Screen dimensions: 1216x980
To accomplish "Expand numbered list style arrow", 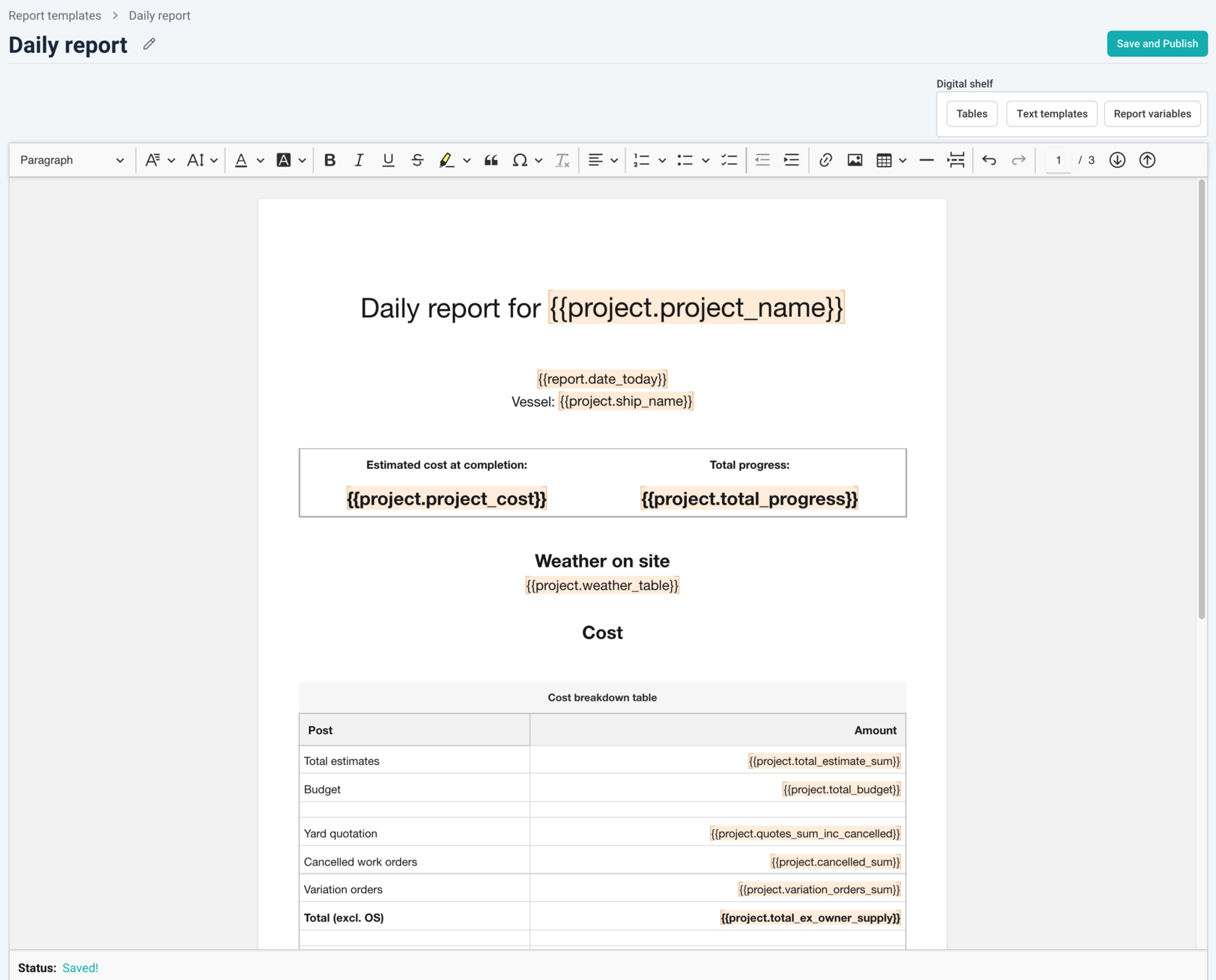I will [x=662, y=161].
